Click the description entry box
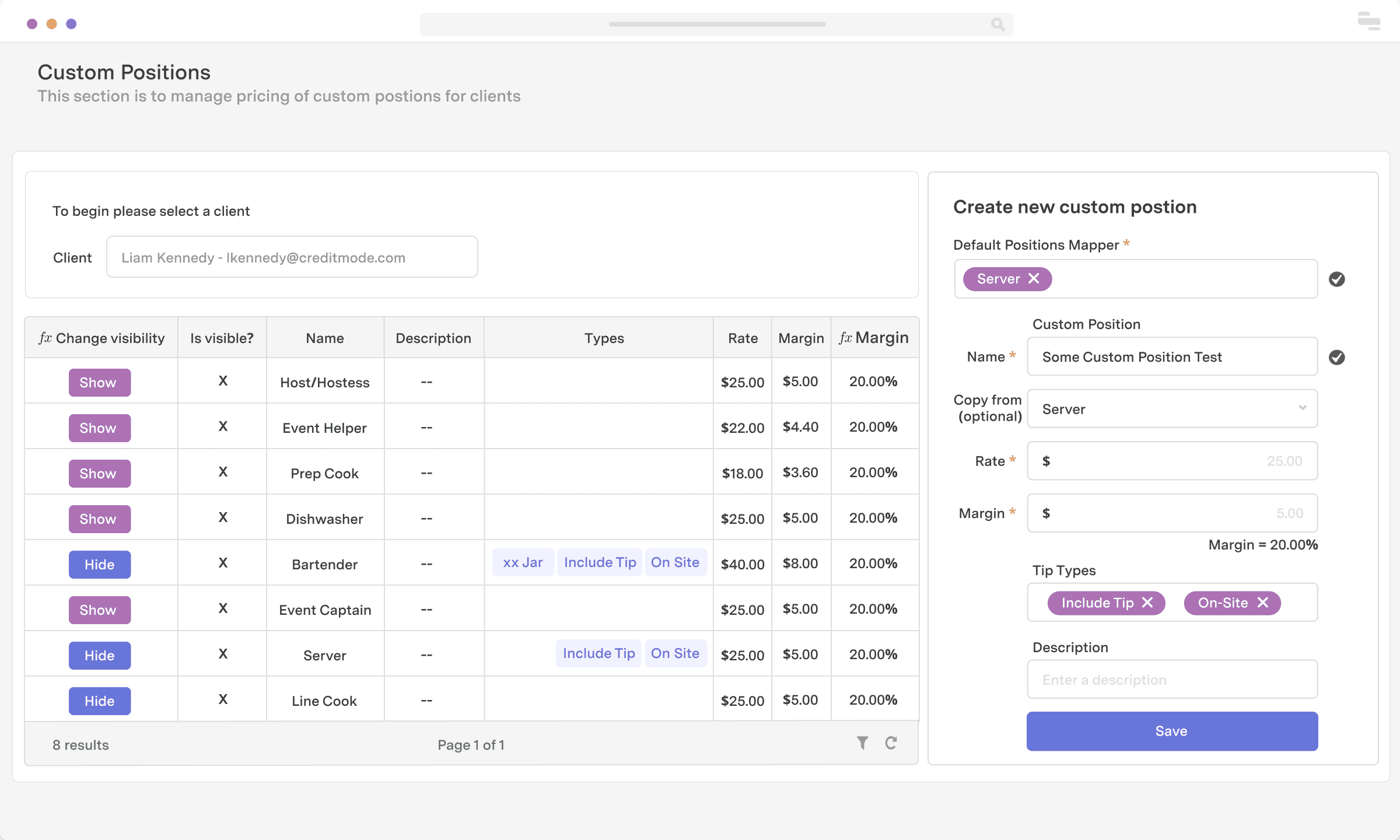 (1172, 679)
